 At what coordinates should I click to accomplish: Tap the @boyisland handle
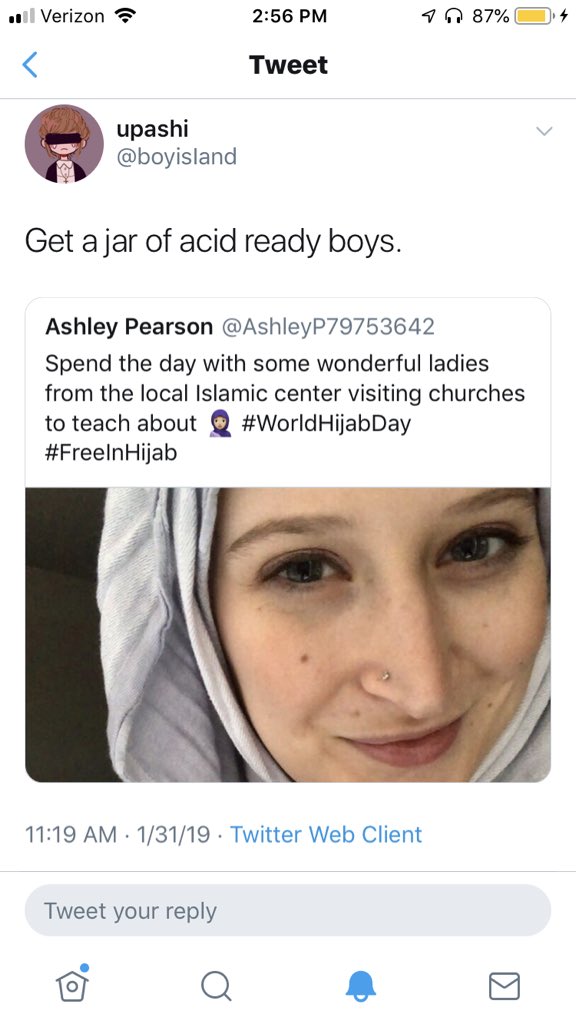point(176,157)
